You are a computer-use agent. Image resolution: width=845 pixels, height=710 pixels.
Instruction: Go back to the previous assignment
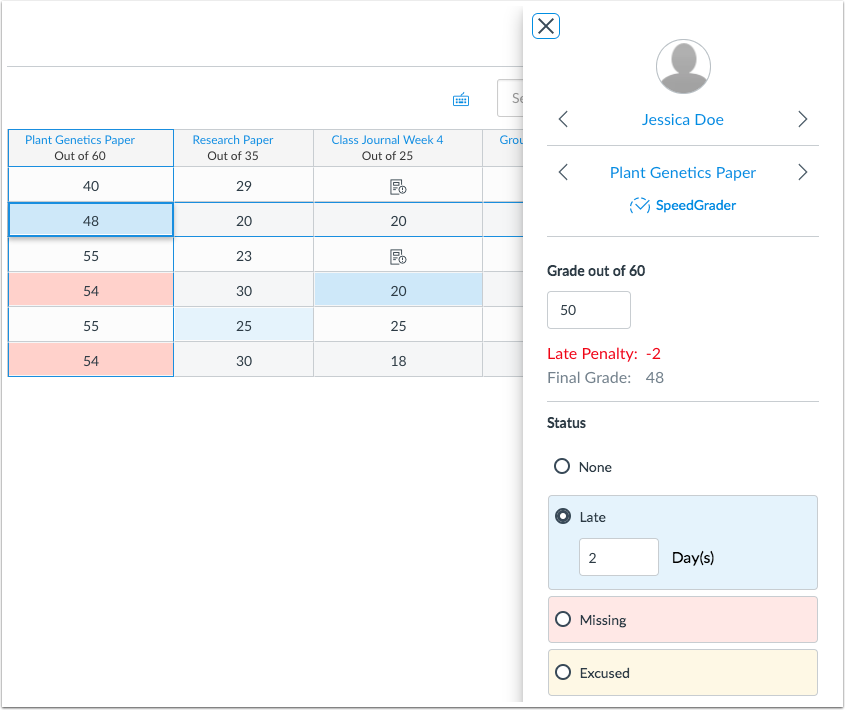tap(563, 172)
